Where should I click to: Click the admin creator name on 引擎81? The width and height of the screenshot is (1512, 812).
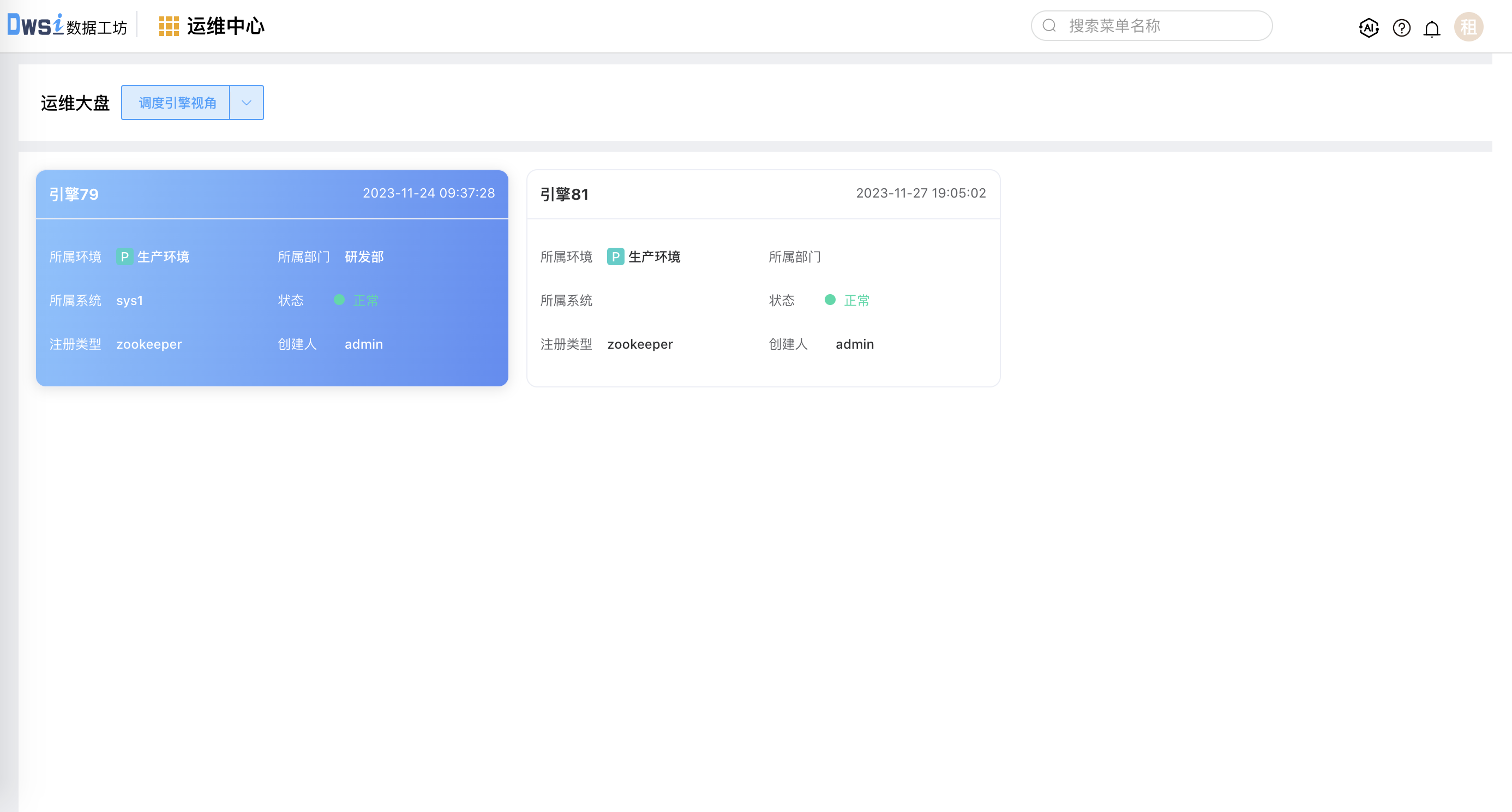[855, 344]
